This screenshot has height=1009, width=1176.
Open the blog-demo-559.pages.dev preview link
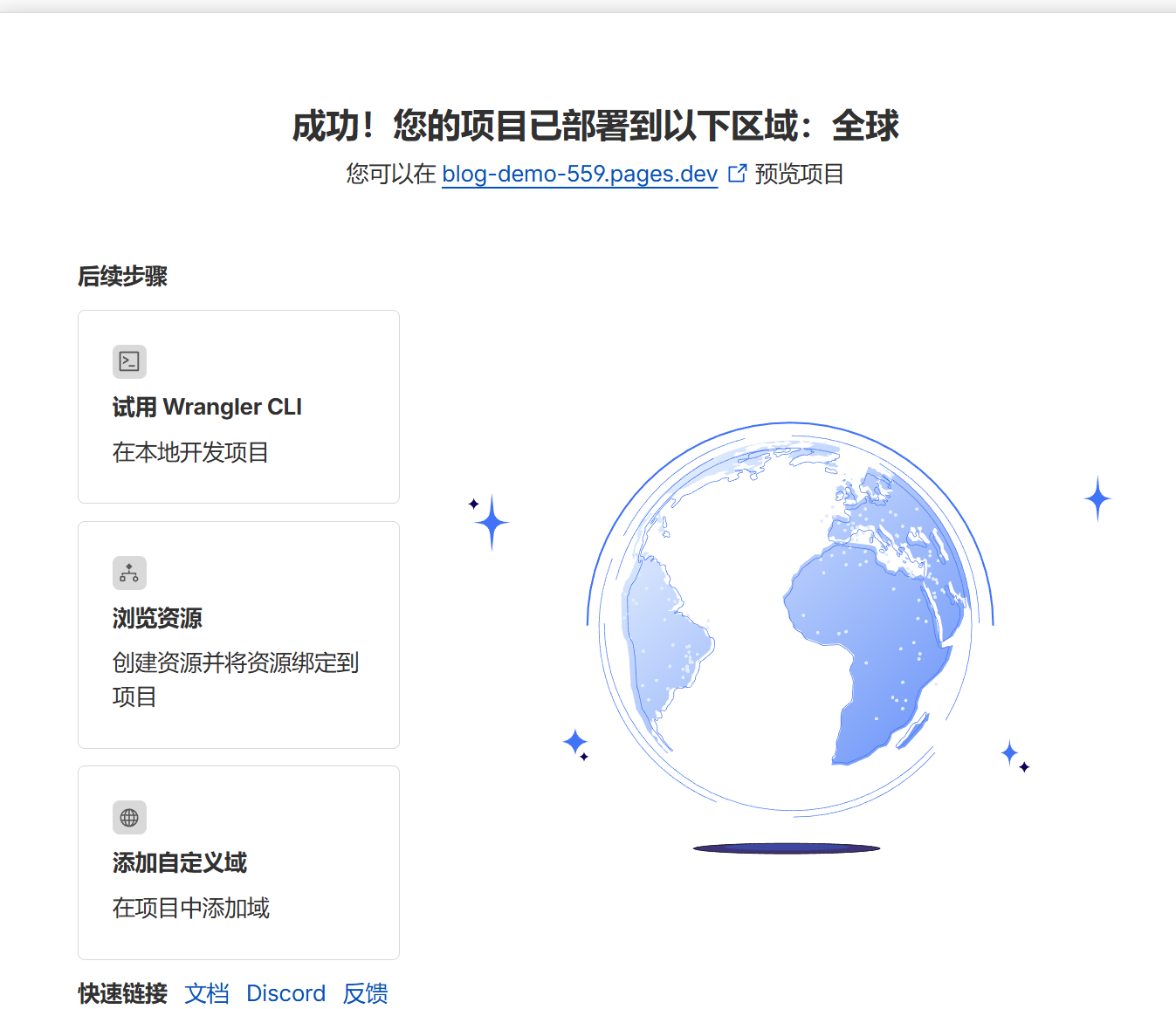click(579, 174)
